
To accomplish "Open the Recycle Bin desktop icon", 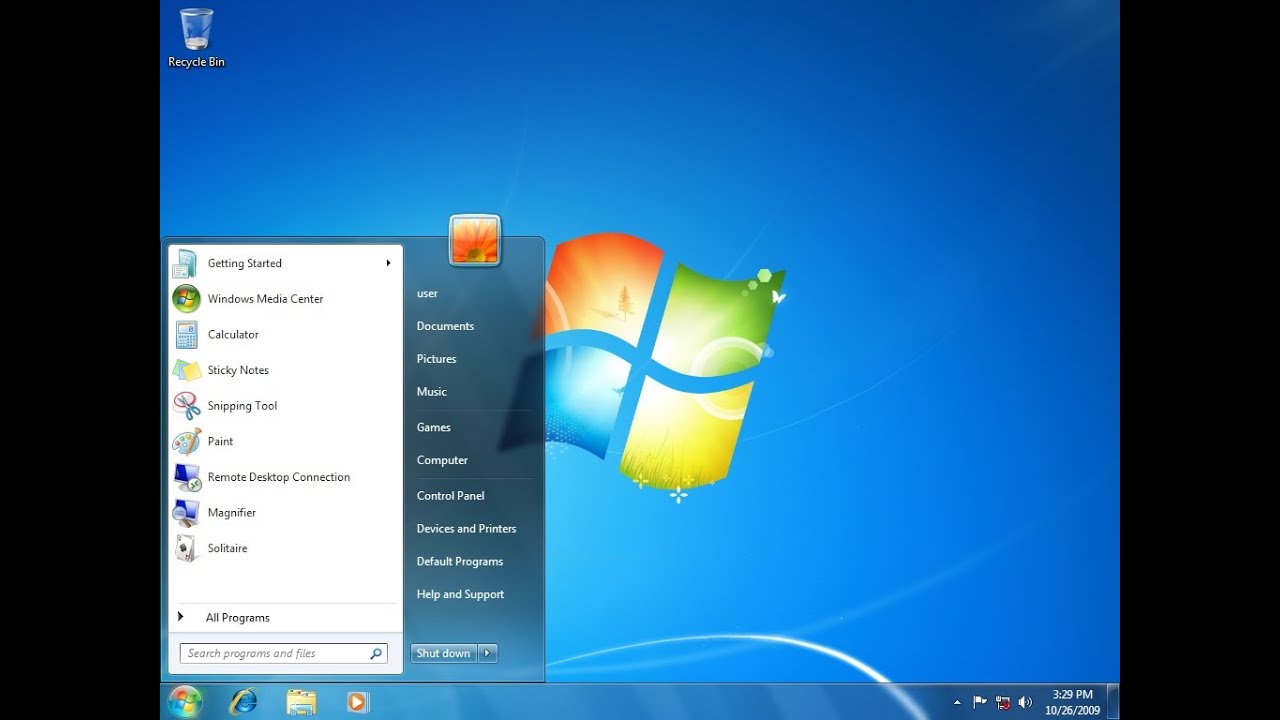I will pos(196,38).
